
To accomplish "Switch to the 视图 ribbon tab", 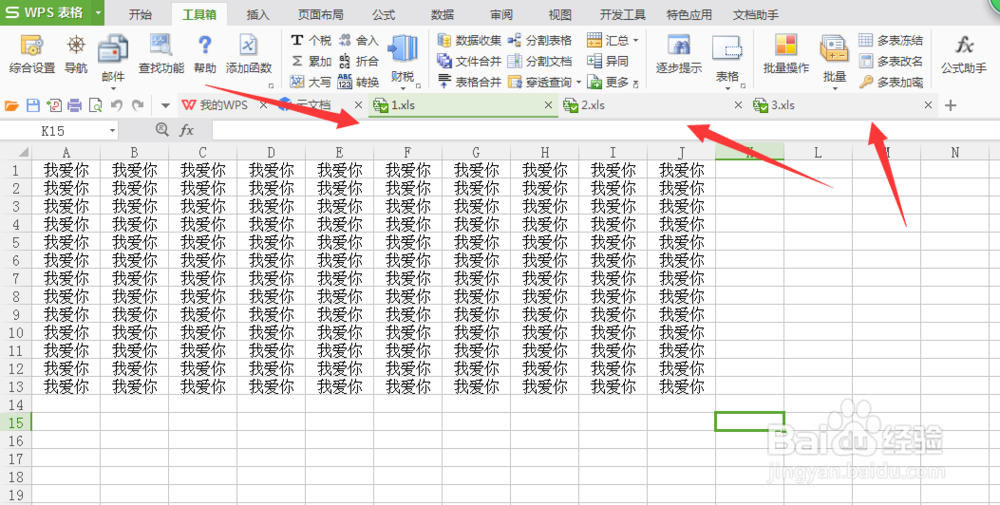I will click(x=560, y=14).
